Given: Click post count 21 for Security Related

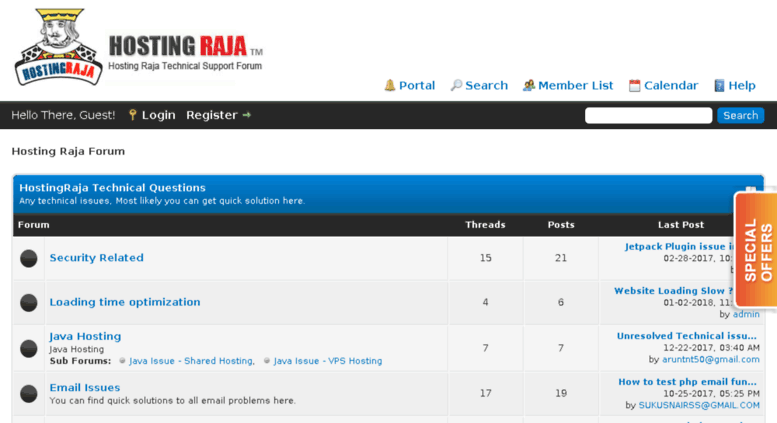Looking at the screenshot, I should [561, 258].
